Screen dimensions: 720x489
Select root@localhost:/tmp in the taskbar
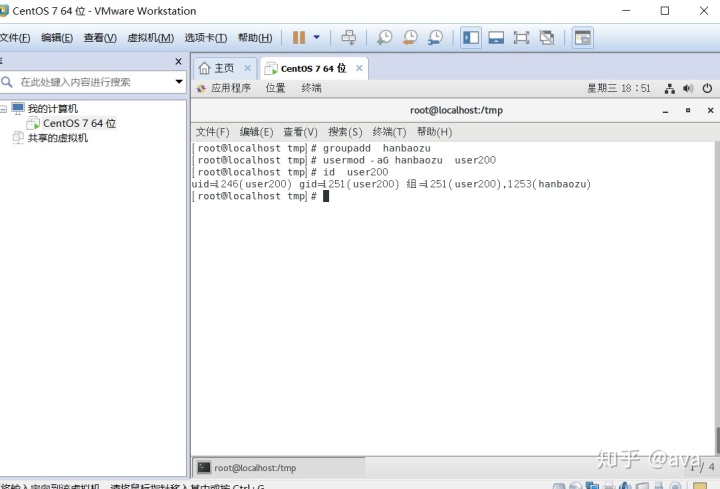click(278, 468)
